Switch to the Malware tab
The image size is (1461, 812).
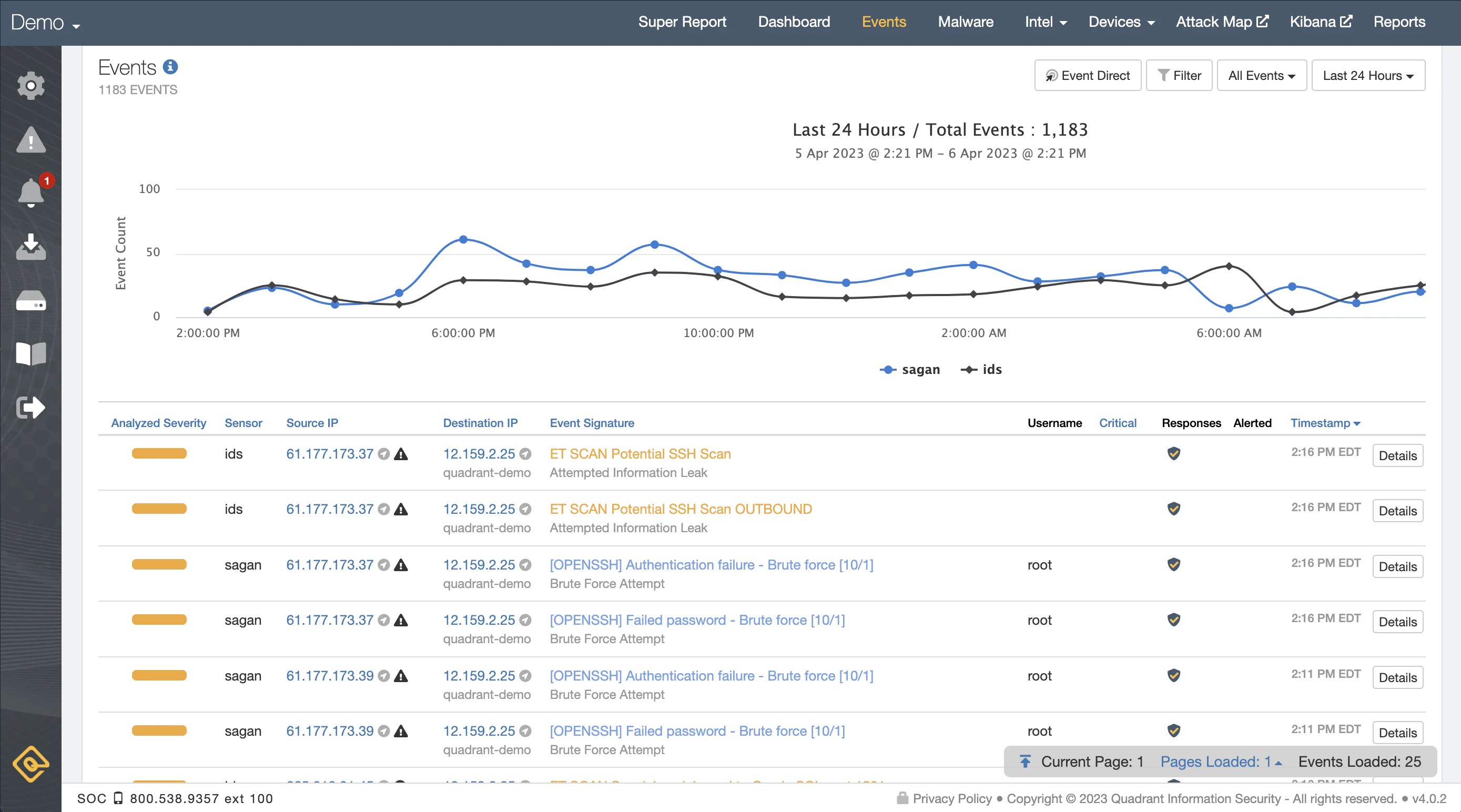coord(965,22)
